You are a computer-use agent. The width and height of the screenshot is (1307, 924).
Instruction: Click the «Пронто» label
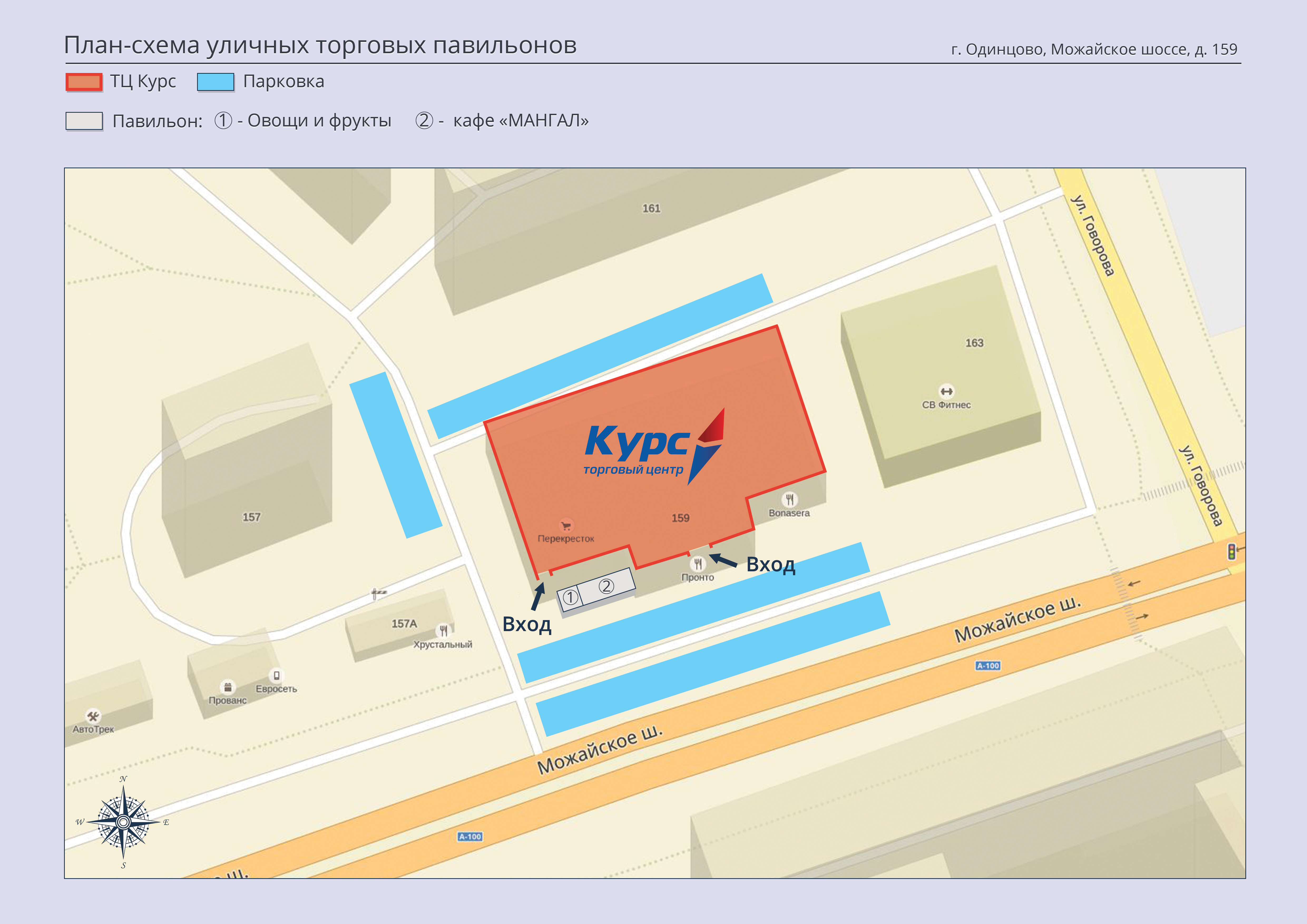click(698, 577)
